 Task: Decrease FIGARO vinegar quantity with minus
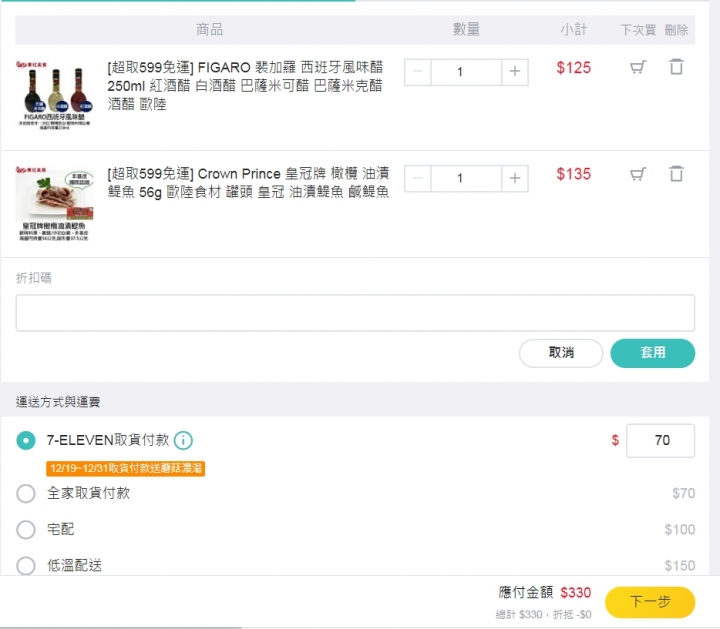coord(418,72)
